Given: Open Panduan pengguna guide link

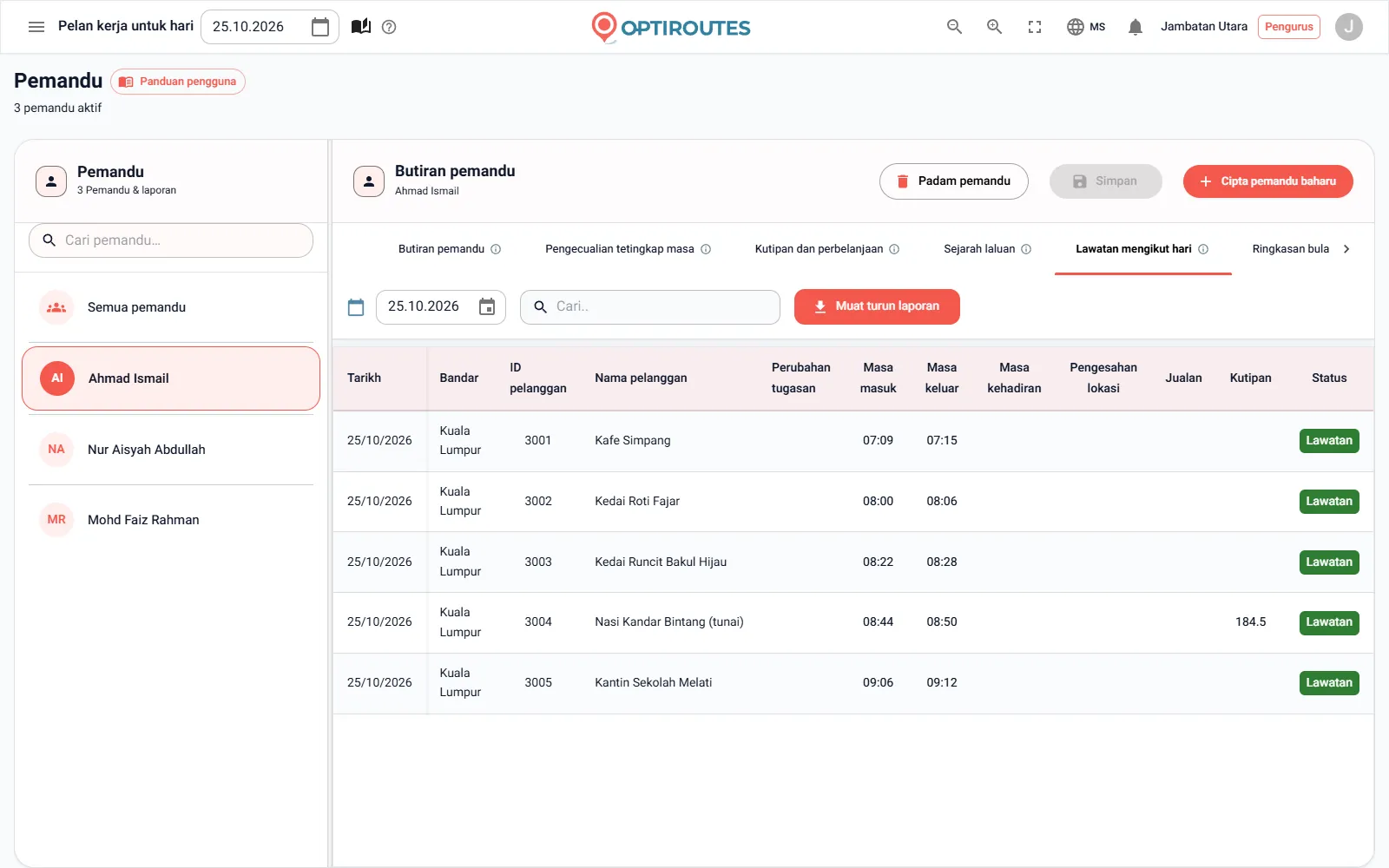Looking at the screenshot, I should pyautogui.click(x=178, y=82).
